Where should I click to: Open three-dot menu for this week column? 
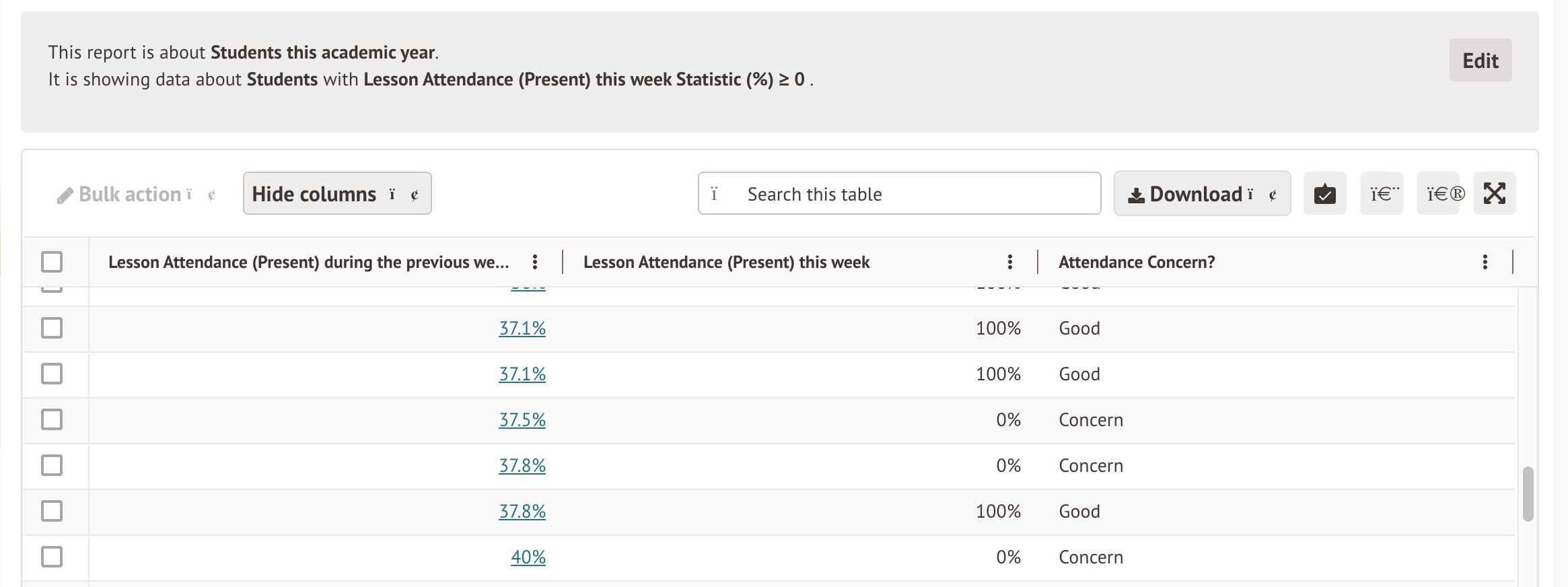[x=1009, y=262]
